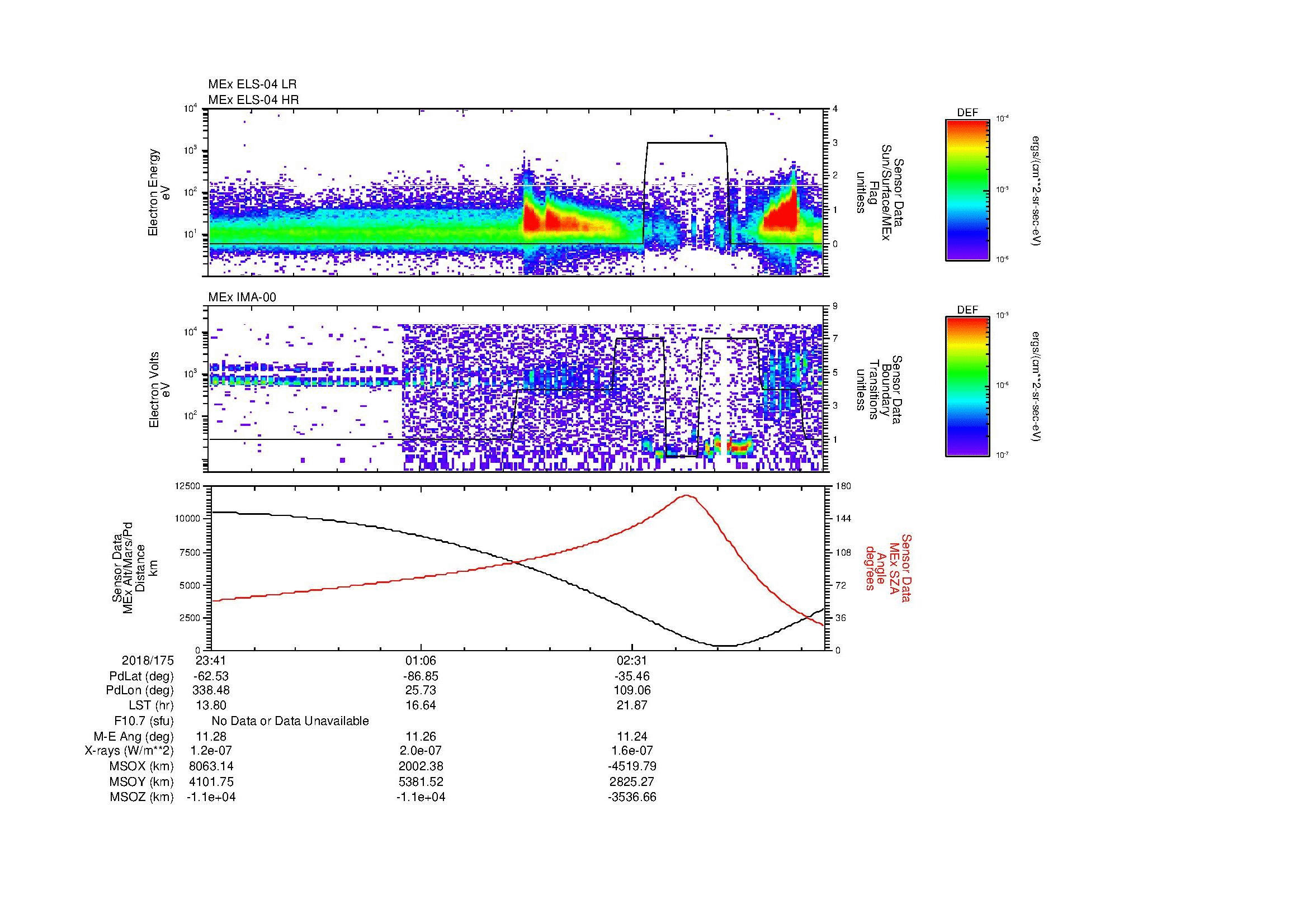Image resolution: width=1308 pixels, height=924 pixels.
Task: Click the PdLon value '25.73'
Action: coord(421,690)
